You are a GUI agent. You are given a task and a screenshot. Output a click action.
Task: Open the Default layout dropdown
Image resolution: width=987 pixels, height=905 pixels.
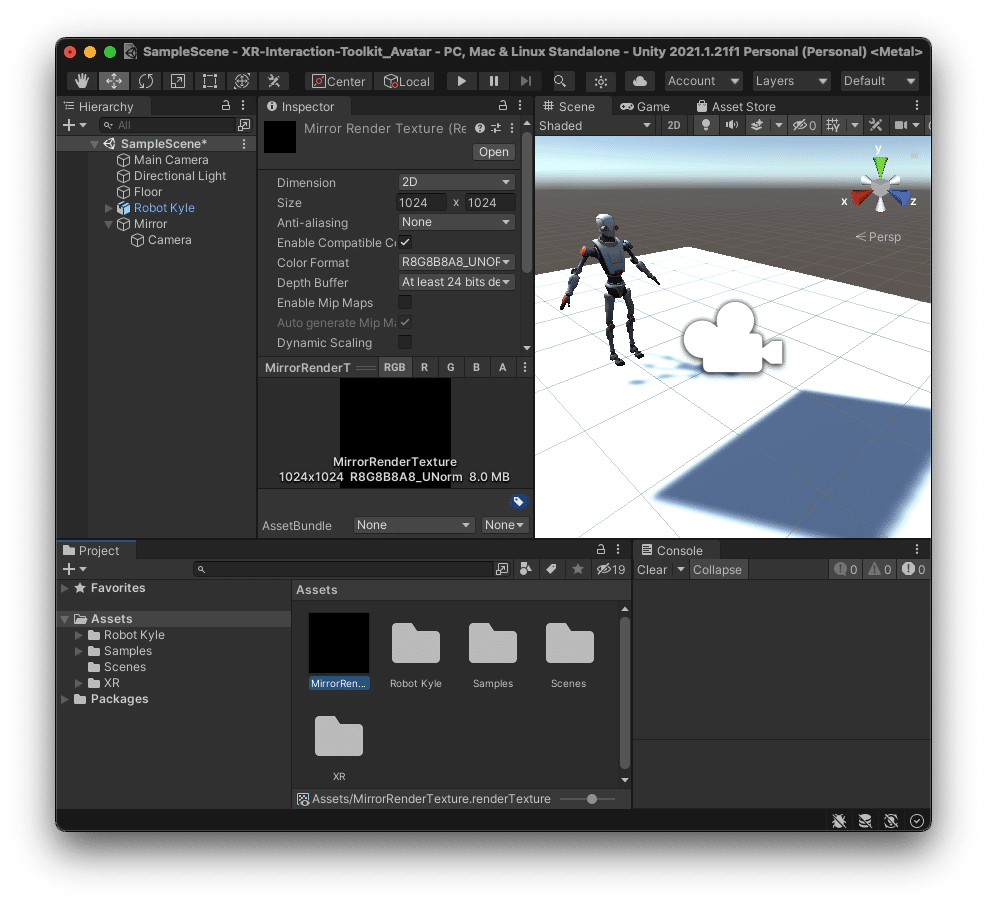tap(879, 81)
